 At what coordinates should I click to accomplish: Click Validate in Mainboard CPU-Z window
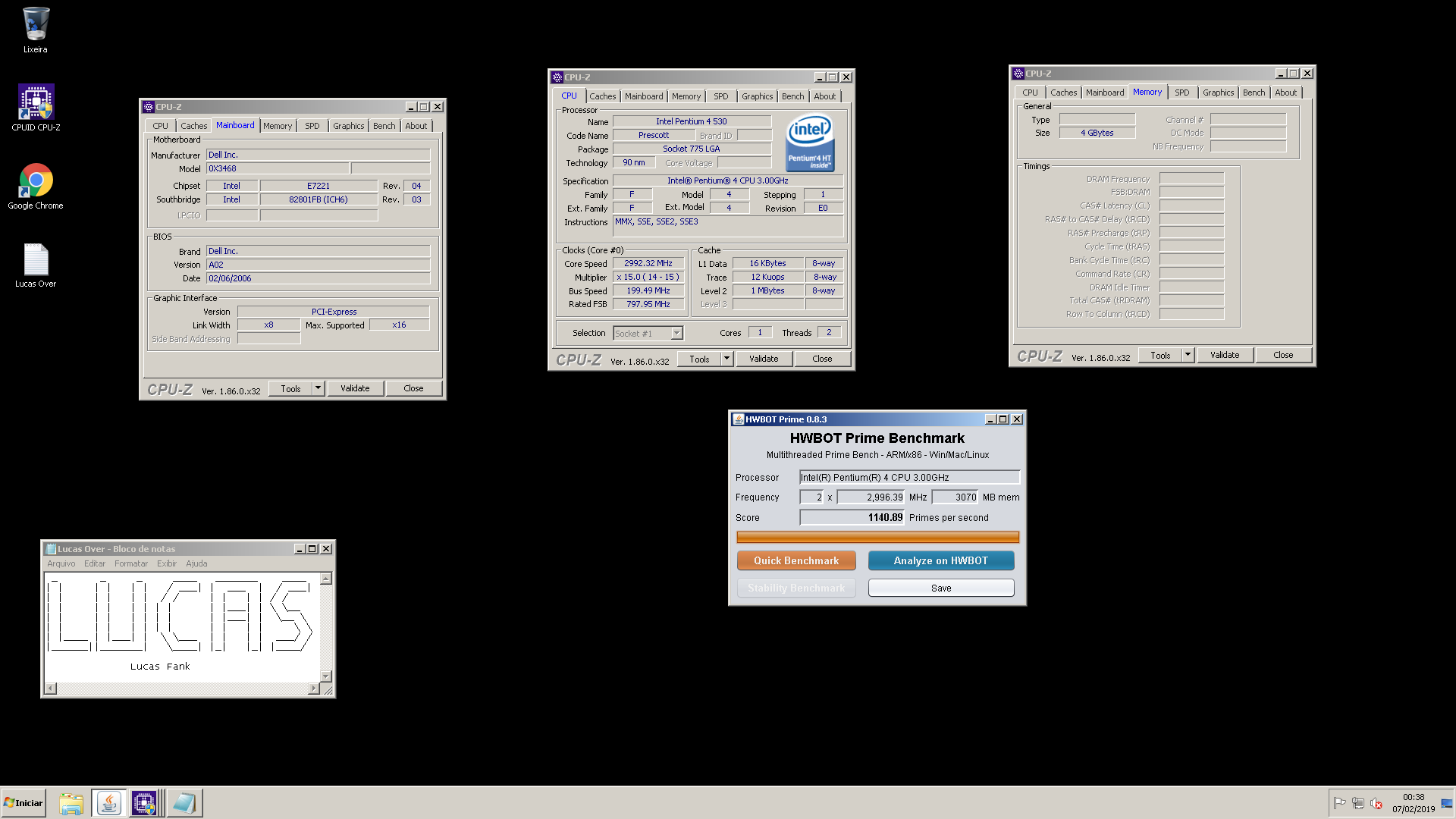(x=355, y=388)
